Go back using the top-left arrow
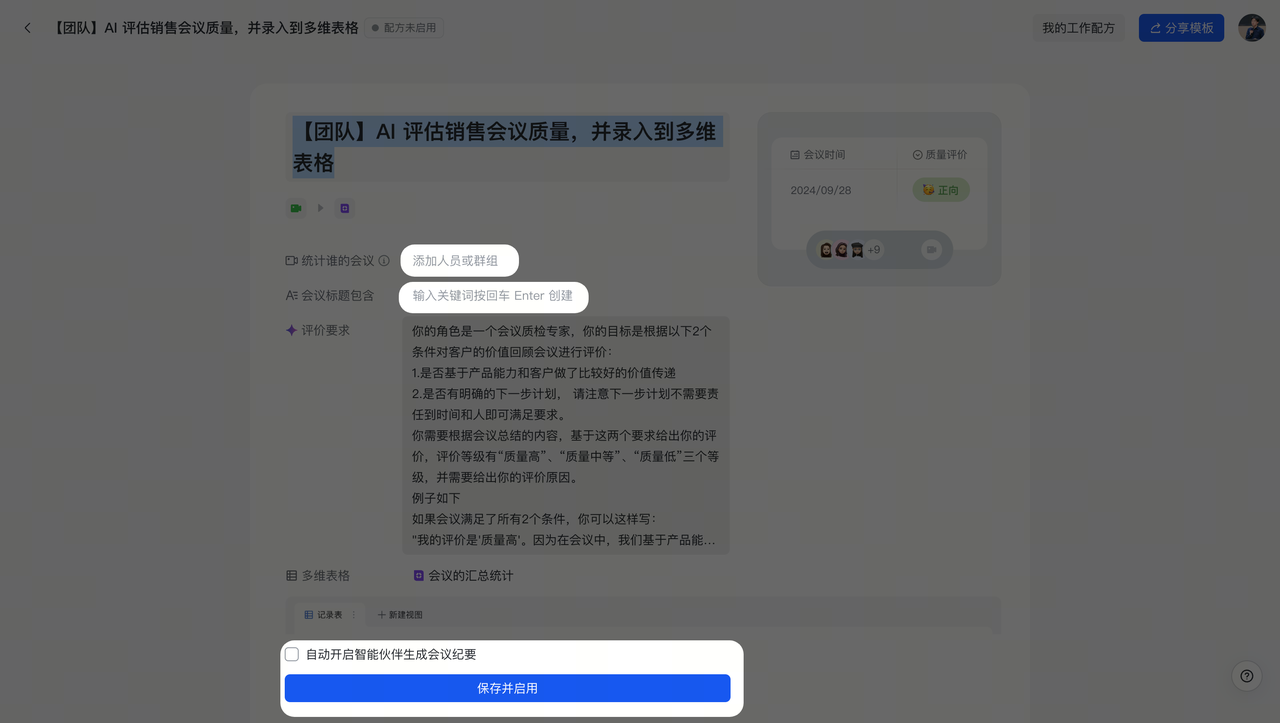Screen dimensions: 1280x723 coord(27,28)
